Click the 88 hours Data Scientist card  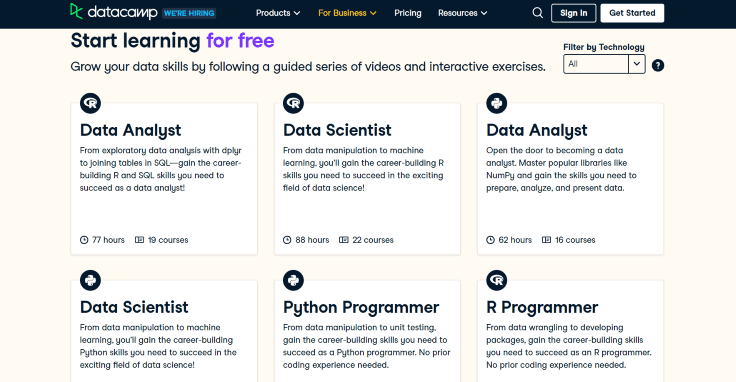pos(367,179)
